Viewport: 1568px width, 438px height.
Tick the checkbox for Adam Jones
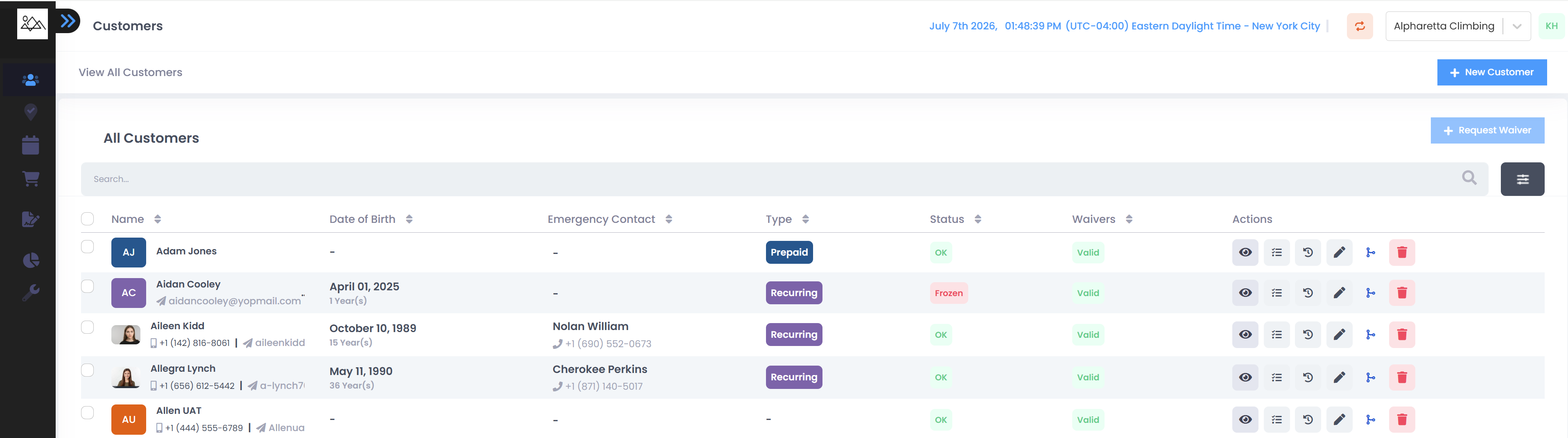click(88, 246)
